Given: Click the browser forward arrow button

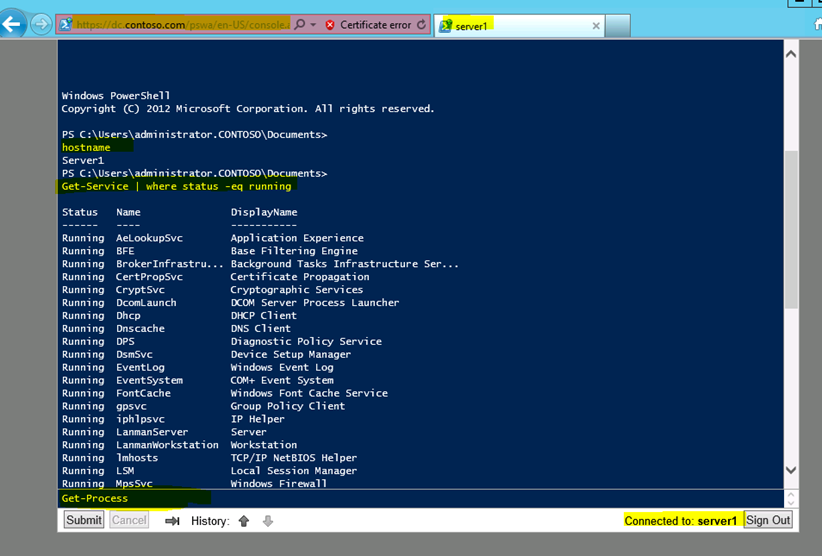Looking at the screenshot, I should pos(41,24).
